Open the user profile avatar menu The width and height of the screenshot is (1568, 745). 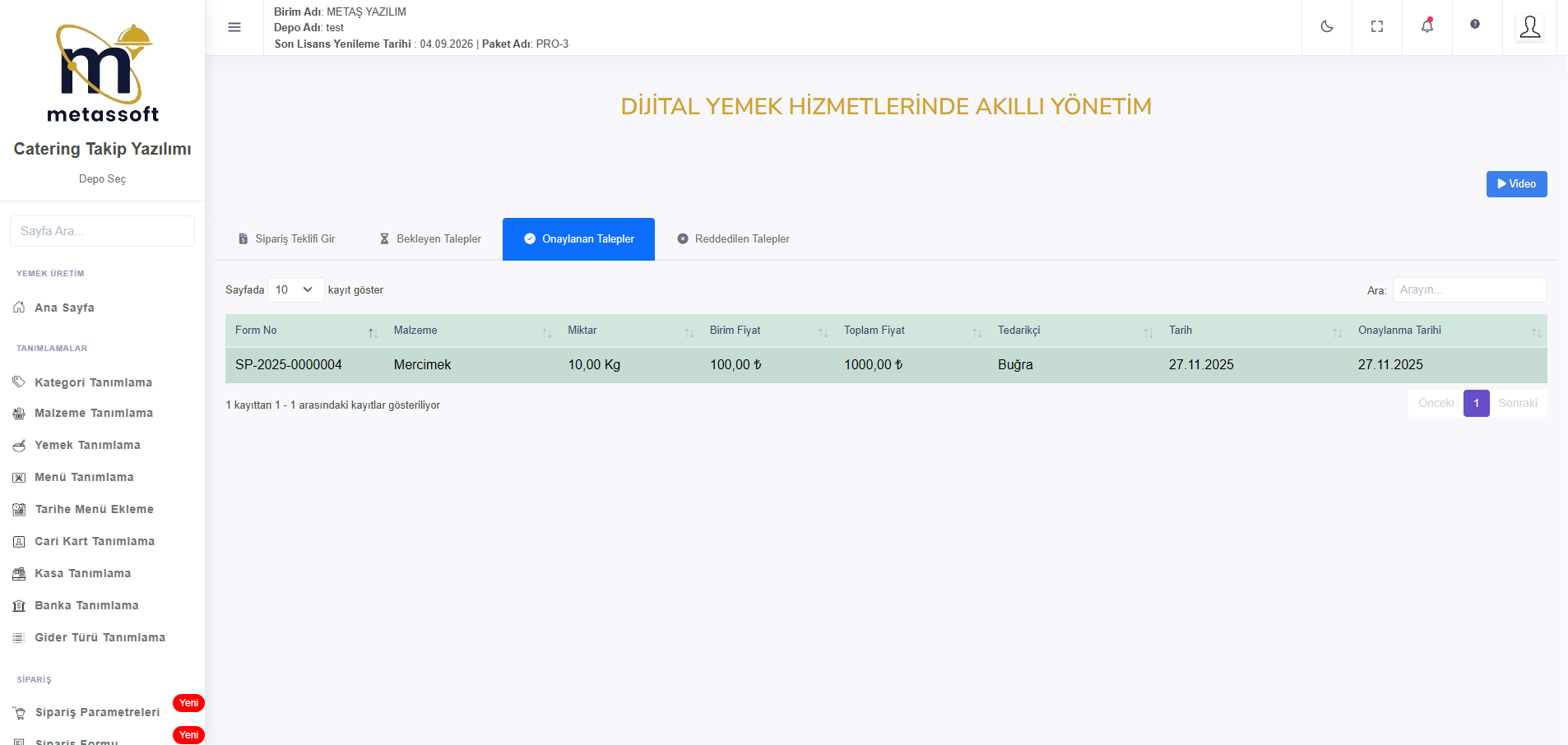click(x=1529, y=27)
